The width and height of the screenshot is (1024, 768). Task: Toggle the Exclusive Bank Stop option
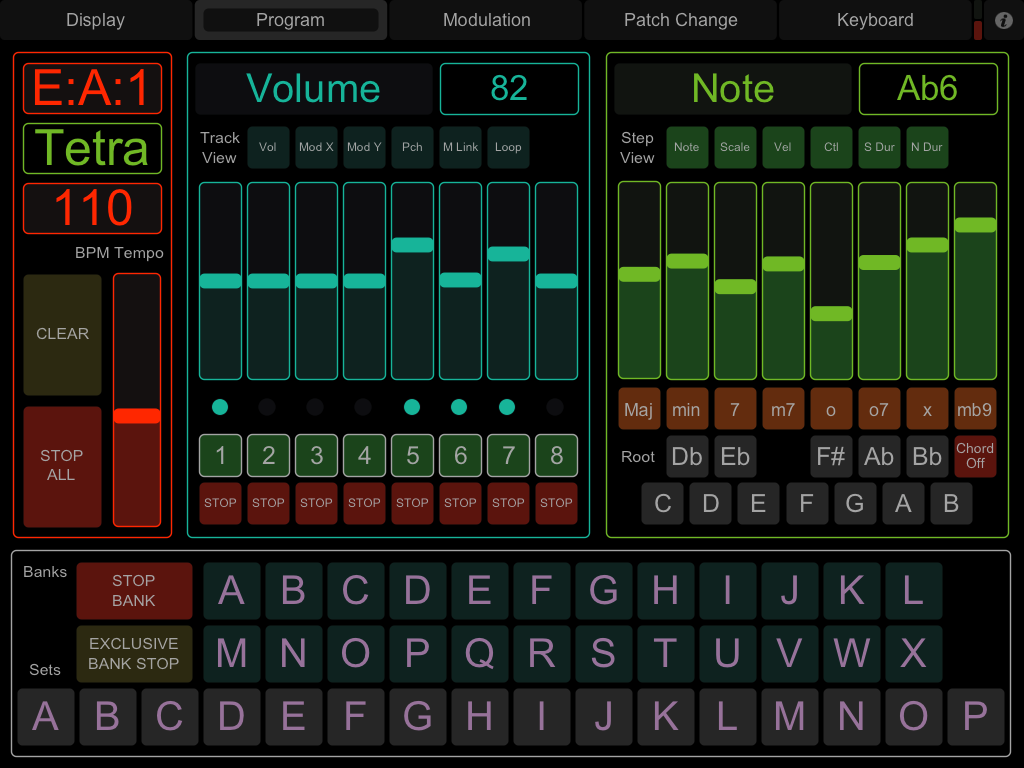134,654
